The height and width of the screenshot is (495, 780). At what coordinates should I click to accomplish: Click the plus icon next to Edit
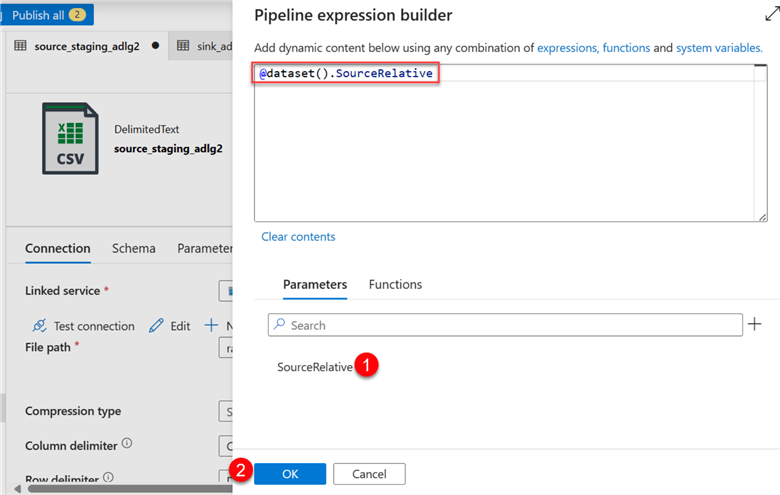coord(211,326)
